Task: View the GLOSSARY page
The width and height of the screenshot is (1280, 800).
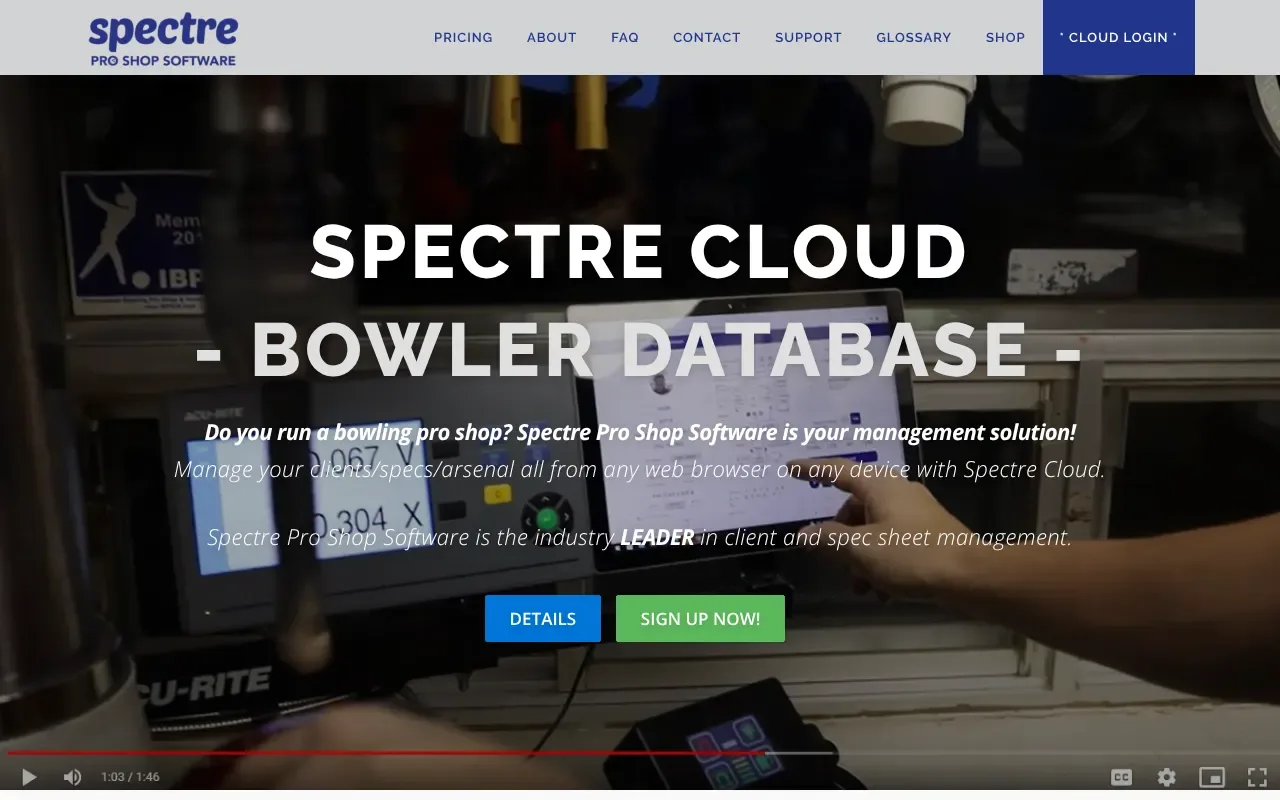Action: pos(913,37)
